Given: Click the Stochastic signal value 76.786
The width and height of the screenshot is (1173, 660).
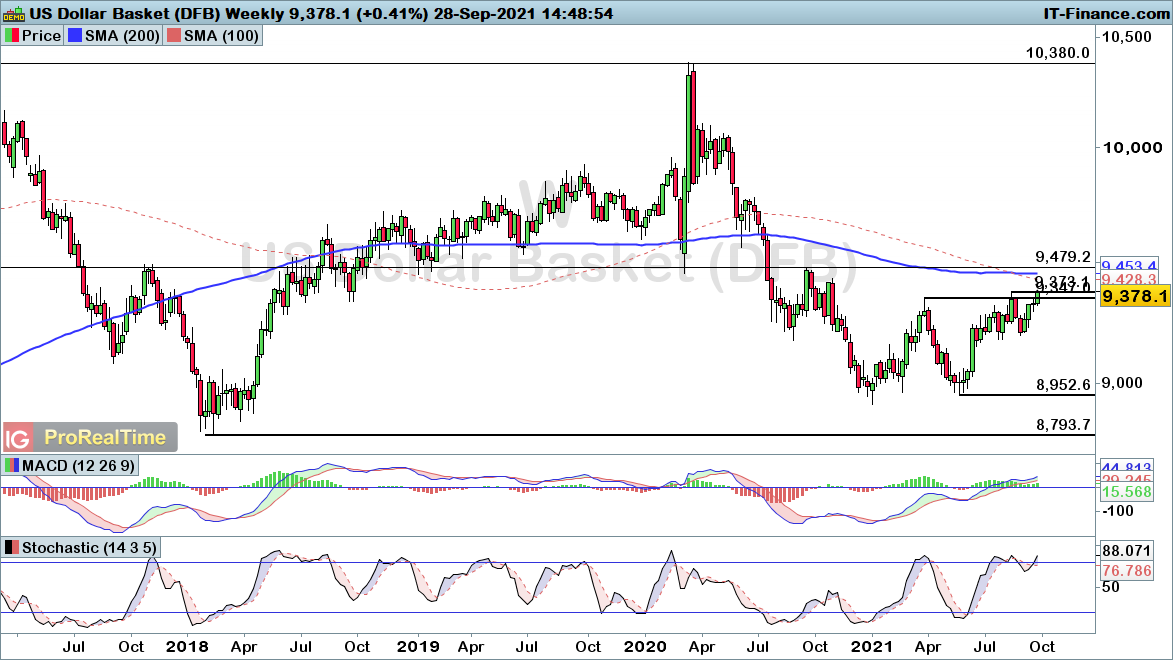Looking at the screenshot, I should click(1127, 571).
